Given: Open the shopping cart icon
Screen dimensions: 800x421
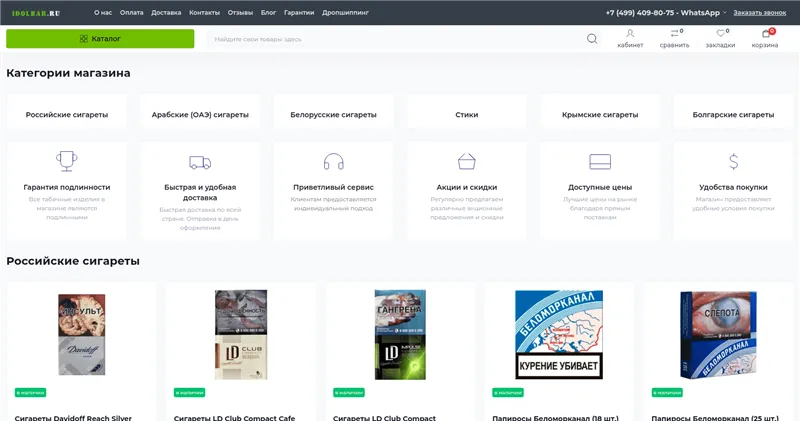Looking at the screenshot, I should (765, 33).
